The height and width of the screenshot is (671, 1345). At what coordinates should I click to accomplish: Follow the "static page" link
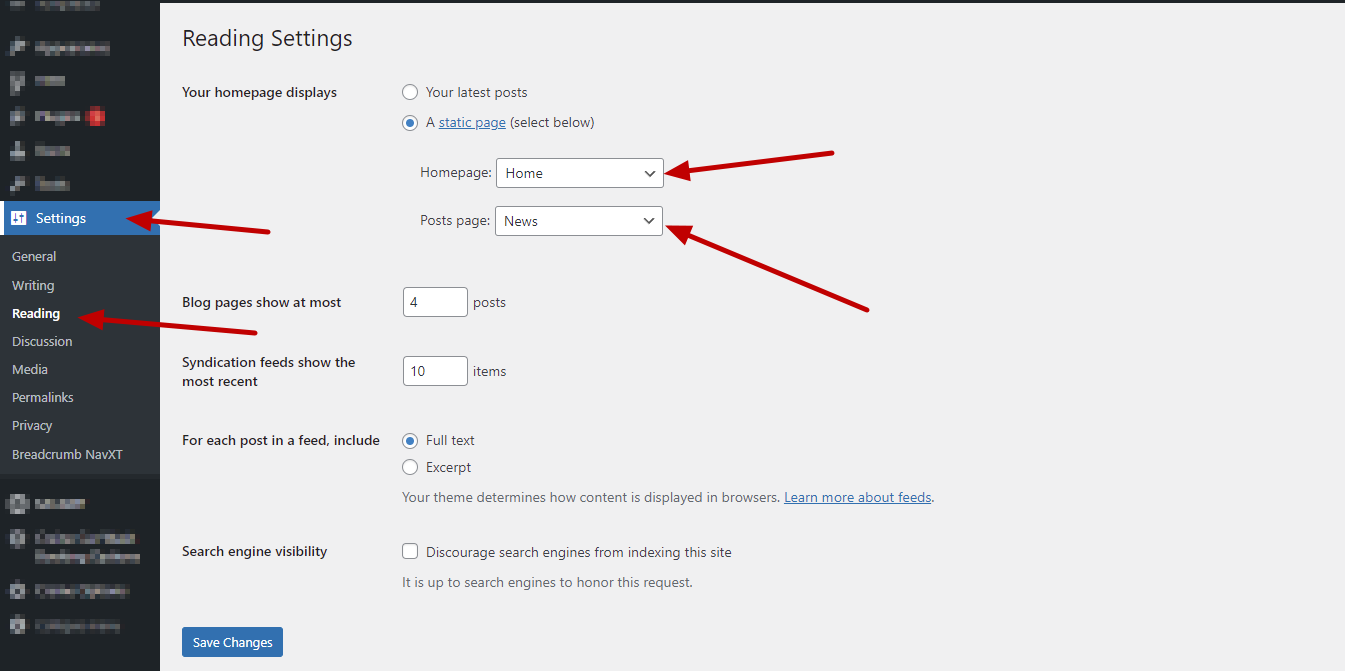click(x=472, y=123)
